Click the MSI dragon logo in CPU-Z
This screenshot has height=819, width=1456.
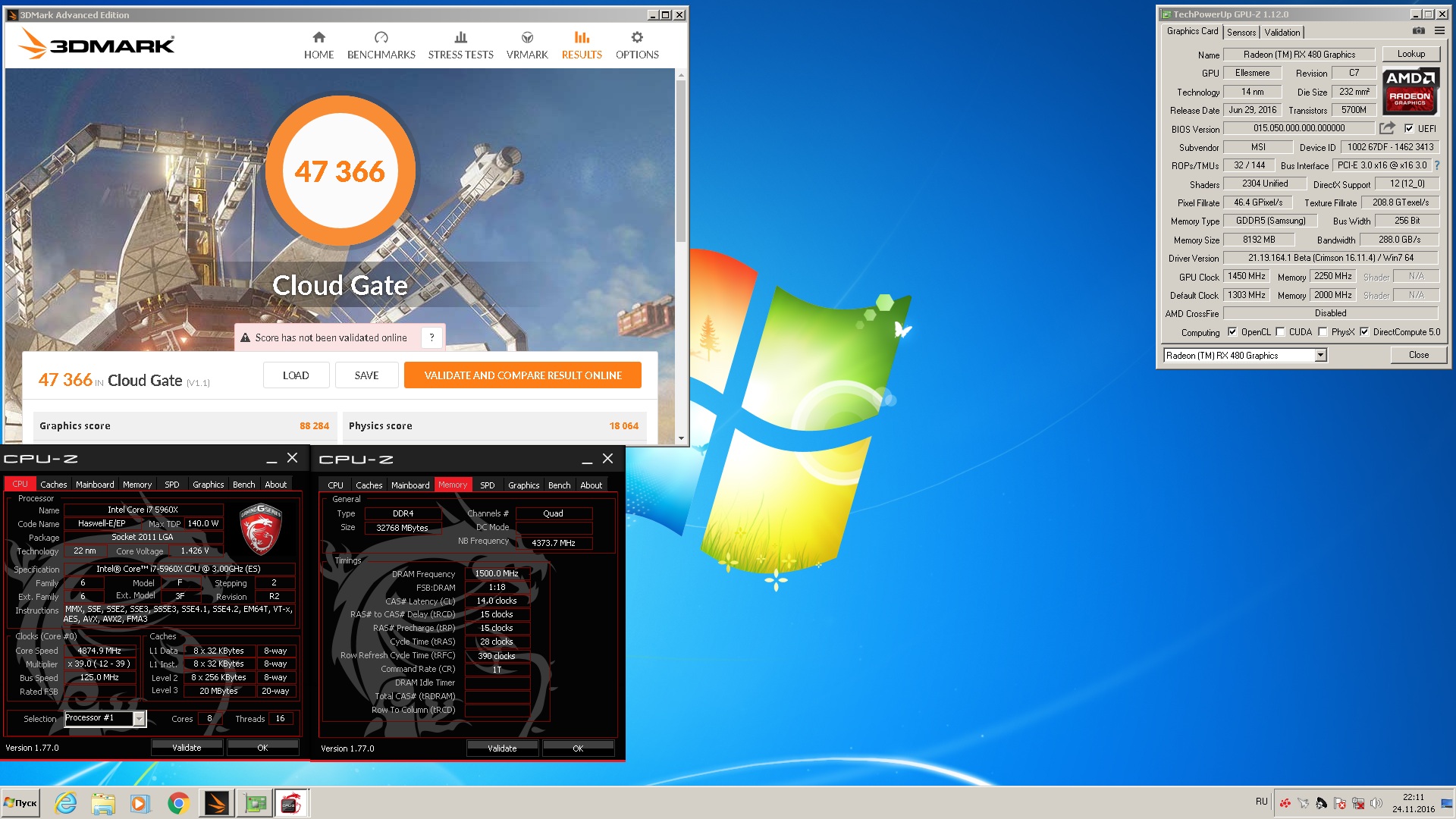[x=260, y=529]
